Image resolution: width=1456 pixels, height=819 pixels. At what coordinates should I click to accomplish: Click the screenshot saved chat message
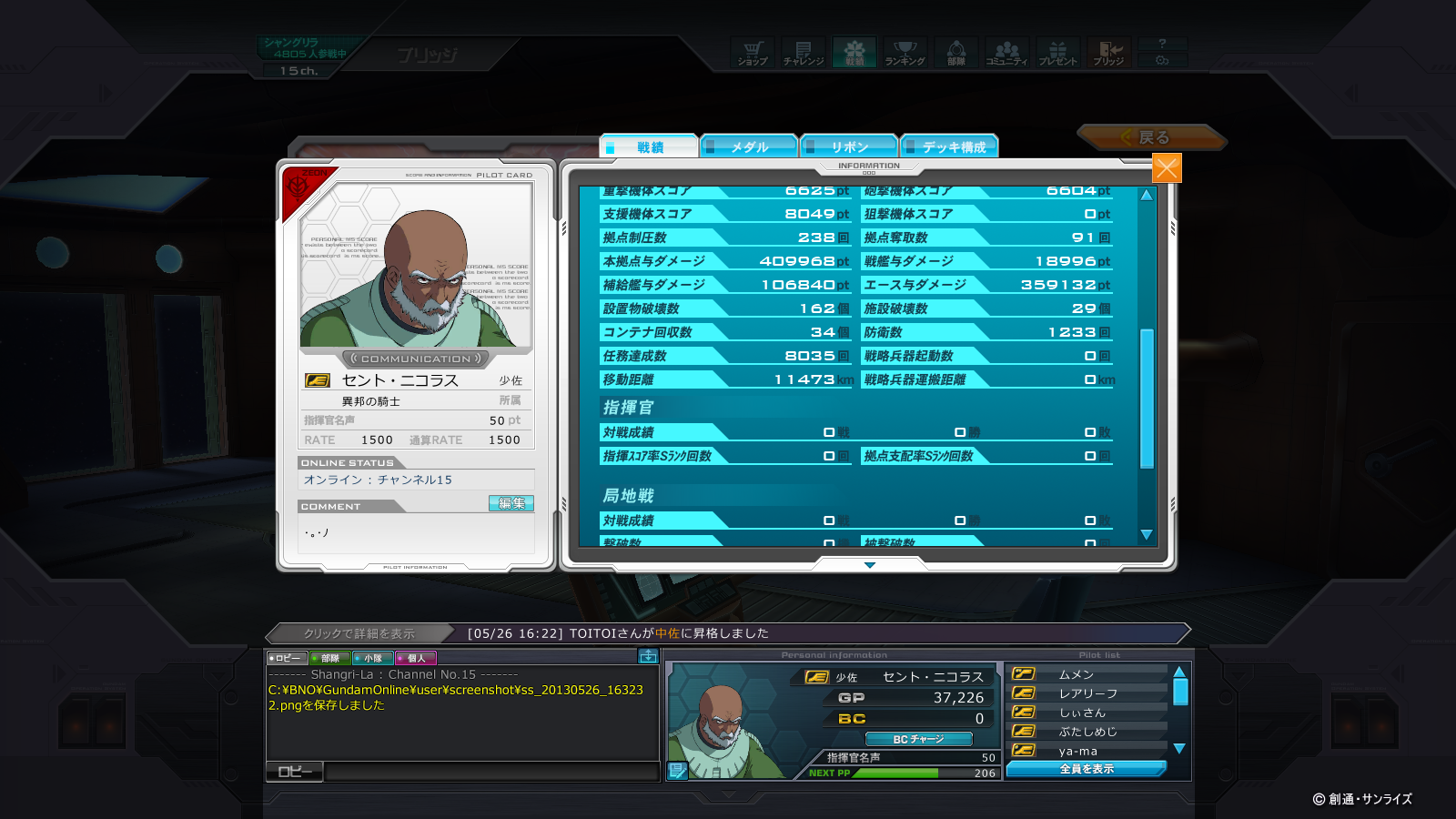coord(456,697)
